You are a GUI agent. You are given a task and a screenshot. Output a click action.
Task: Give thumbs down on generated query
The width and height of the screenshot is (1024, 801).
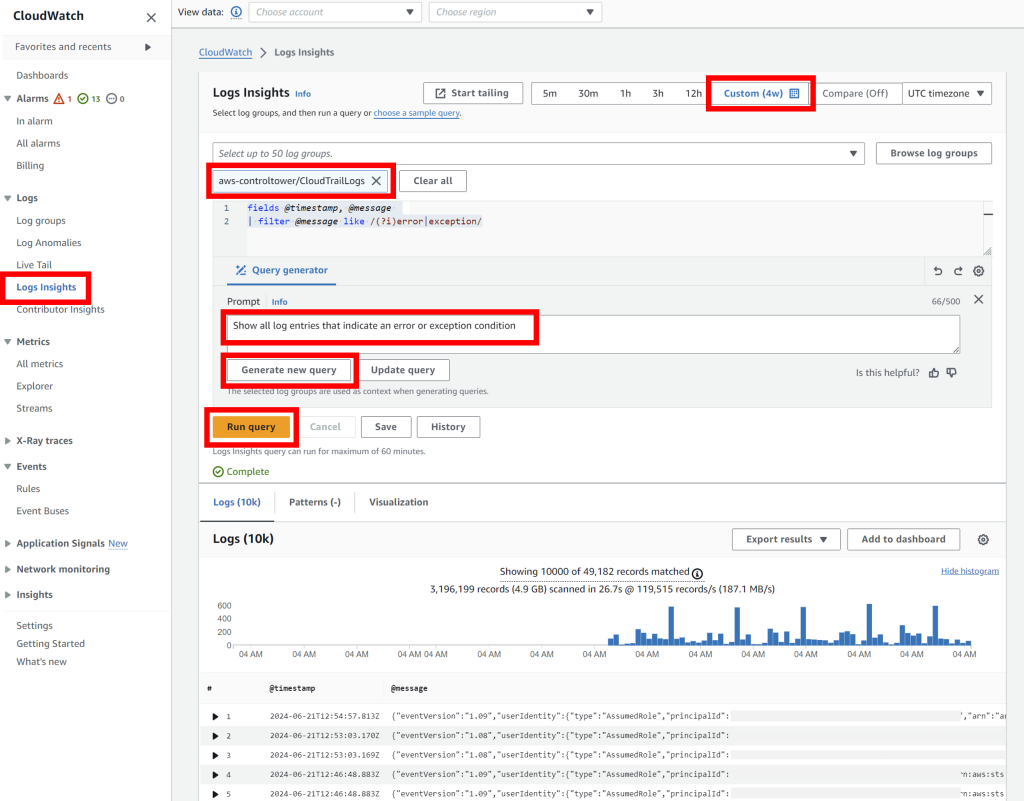pyautogui.click(x=950, y=371)
